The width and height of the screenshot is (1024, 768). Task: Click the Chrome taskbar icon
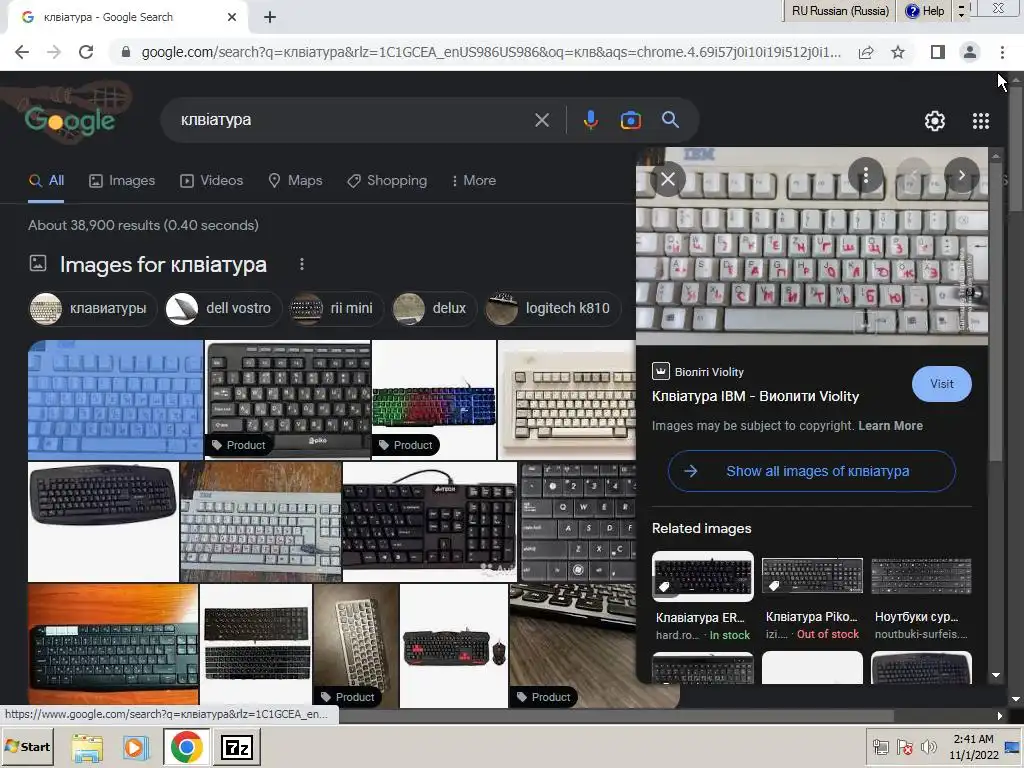(x=186, y=747)
